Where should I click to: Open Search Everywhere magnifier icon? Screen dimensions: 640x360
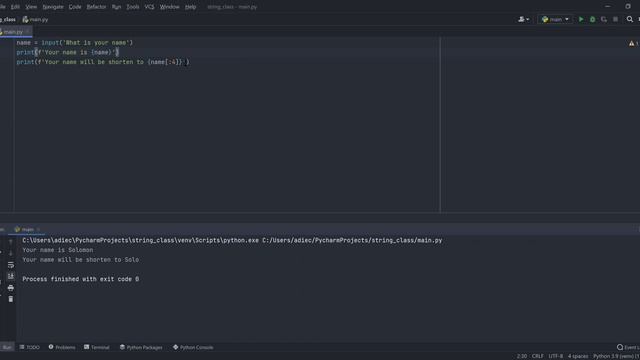[x=629, y=19]
